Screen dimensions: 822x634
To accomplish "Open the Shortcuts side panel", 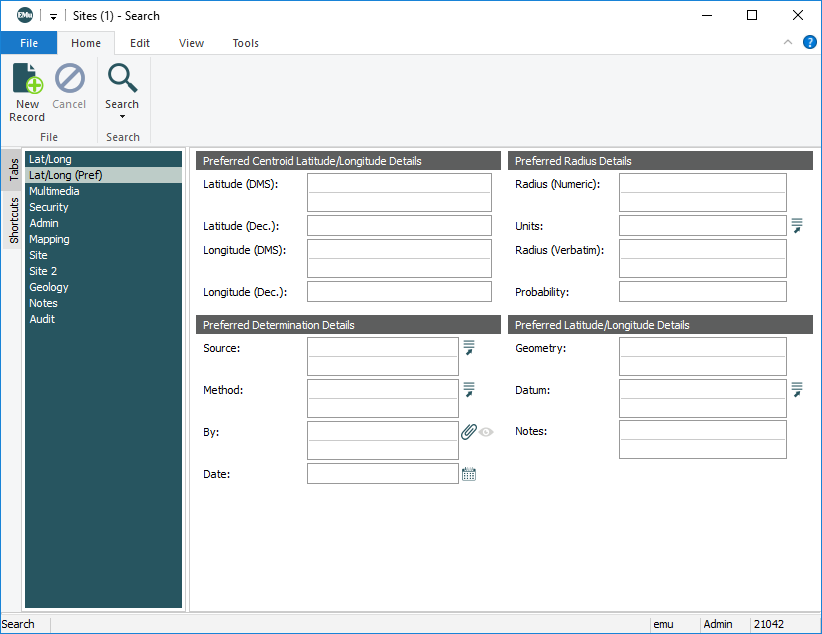I will click(x=14, y=220).
